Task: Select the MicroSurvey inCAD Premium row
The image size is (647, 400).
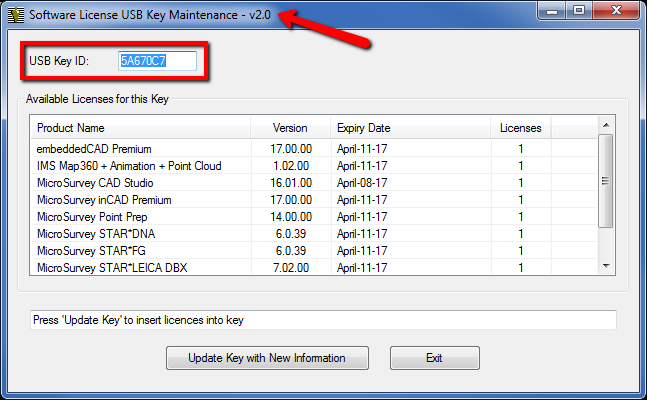Action: pos(314,200)
